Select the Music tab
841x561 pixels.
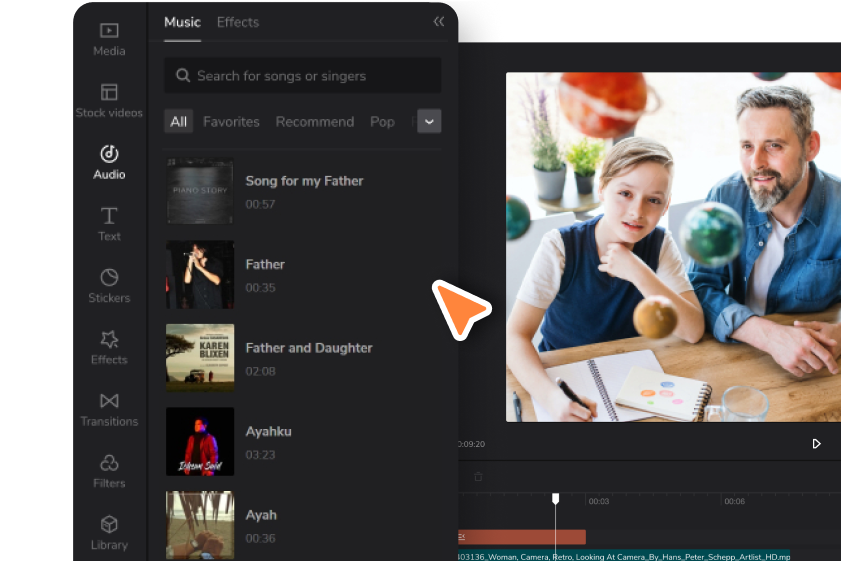tap(182, 22)
